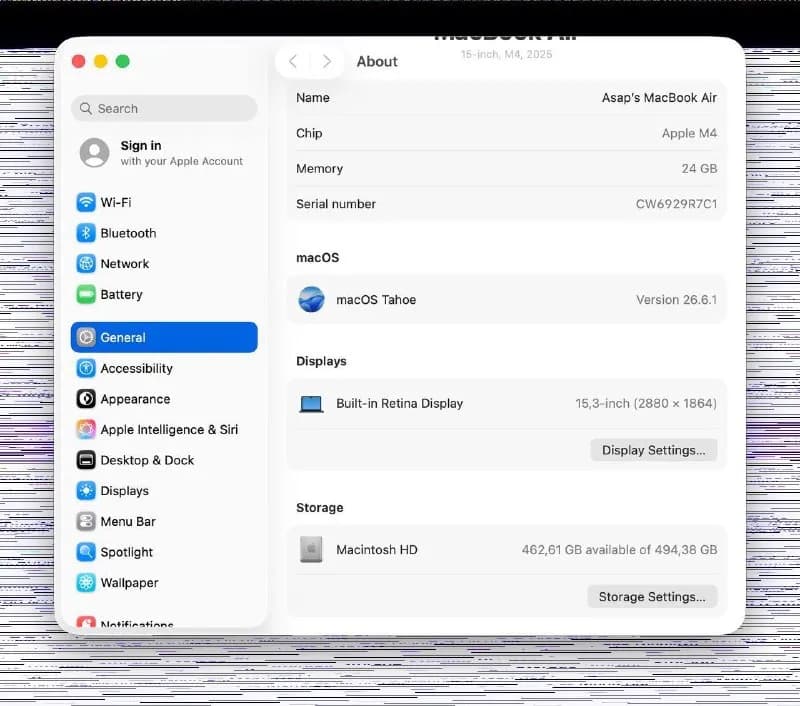This screenshot has height=706, width=800.
Task: Click the Desktop & Dock icon
Action: [86, 460]
